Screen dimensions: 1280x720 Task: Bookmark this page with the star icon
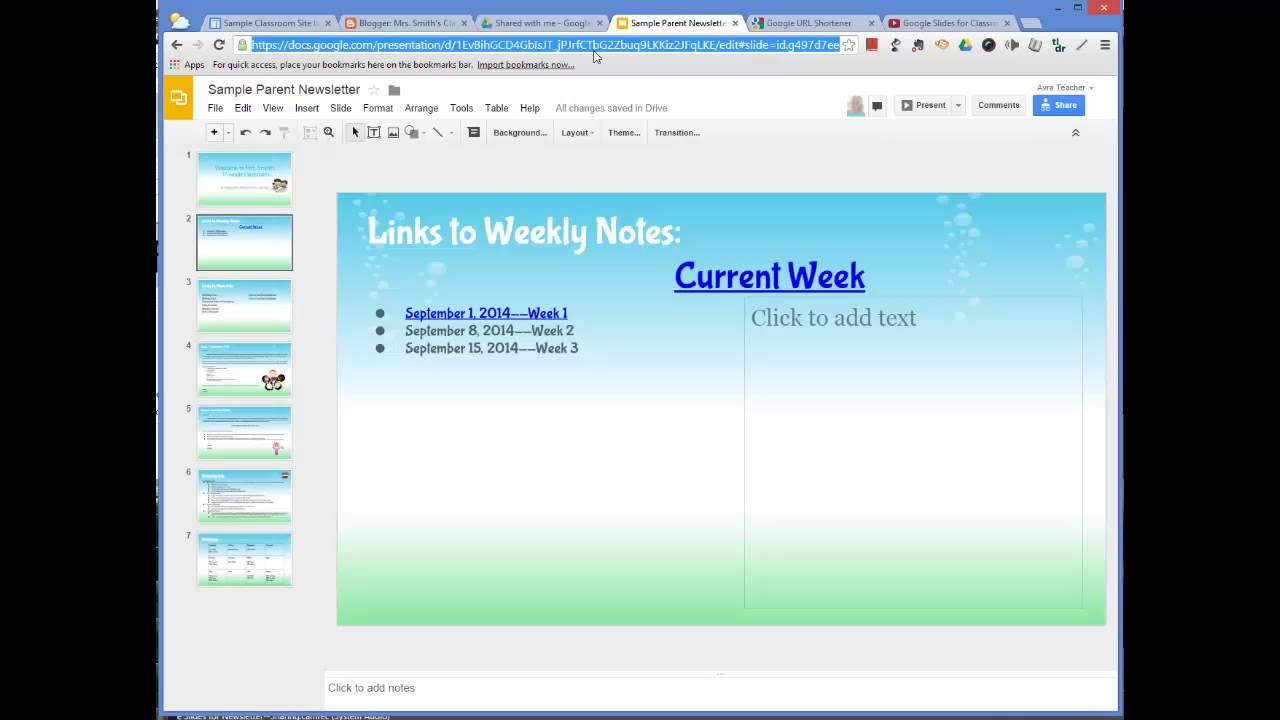click(849, 45)
